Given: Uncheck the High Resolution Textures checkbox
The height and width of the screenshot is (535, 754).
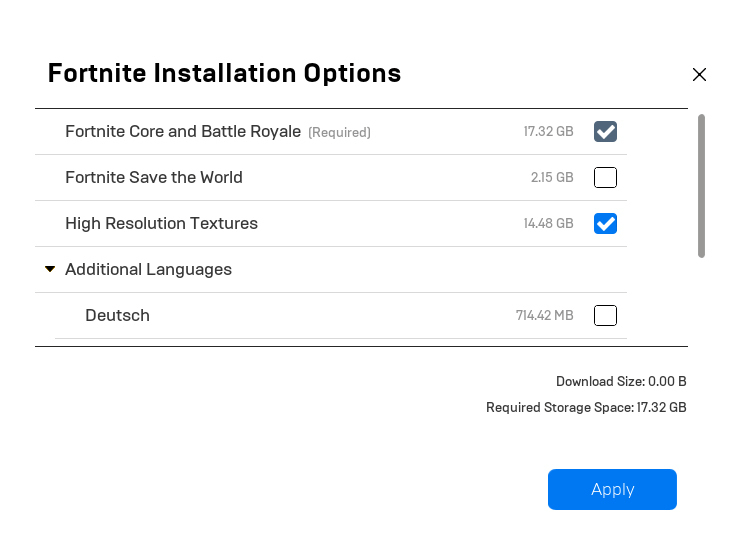Looking at the screenshot, I should [605, 224].
